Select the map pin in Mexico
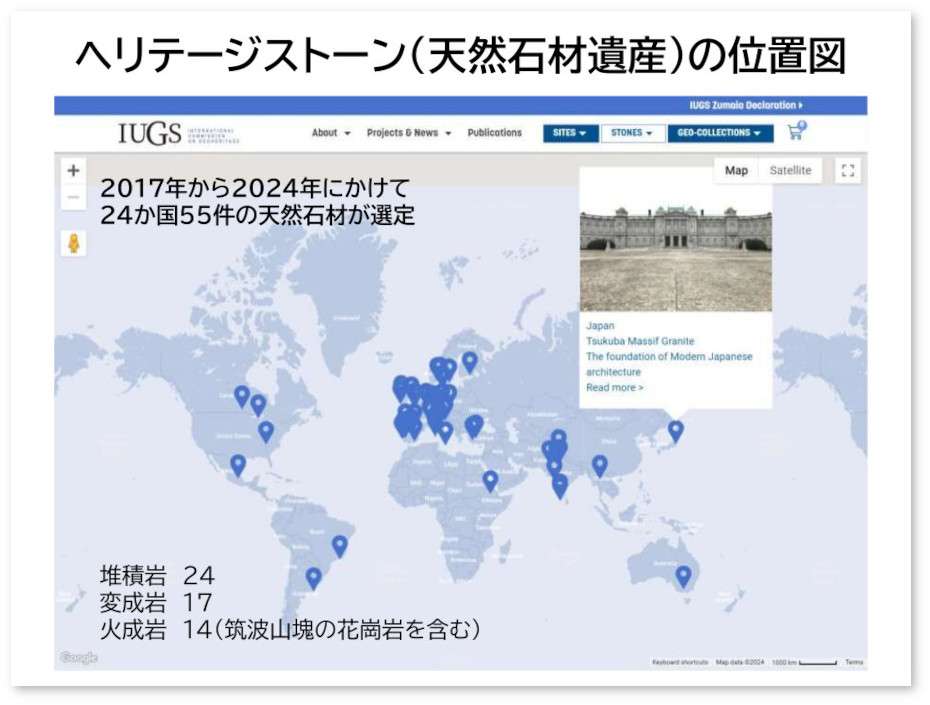 [238, 465]
